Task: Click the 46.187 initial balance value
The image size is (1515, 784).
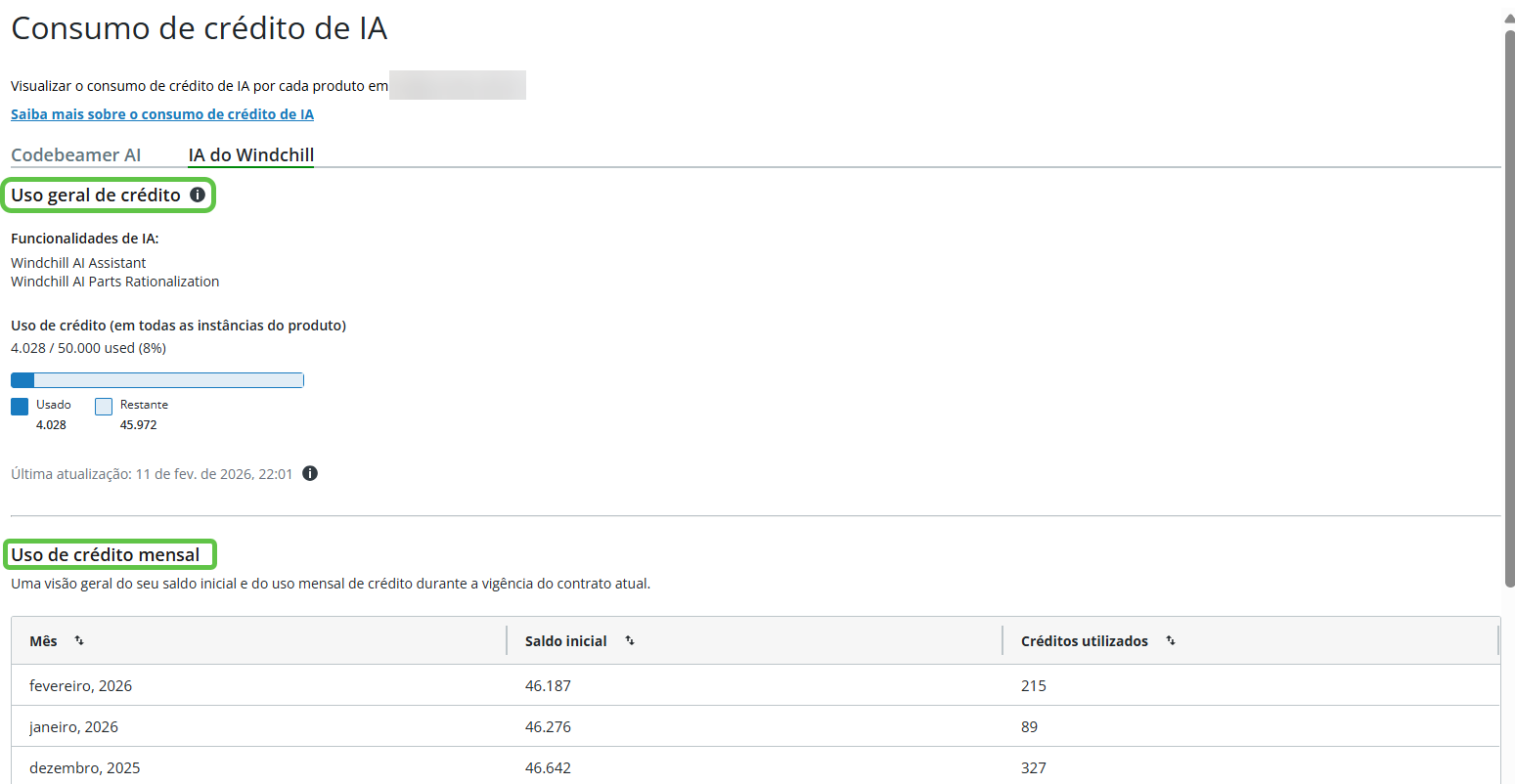Action: [x=548, y=686]
